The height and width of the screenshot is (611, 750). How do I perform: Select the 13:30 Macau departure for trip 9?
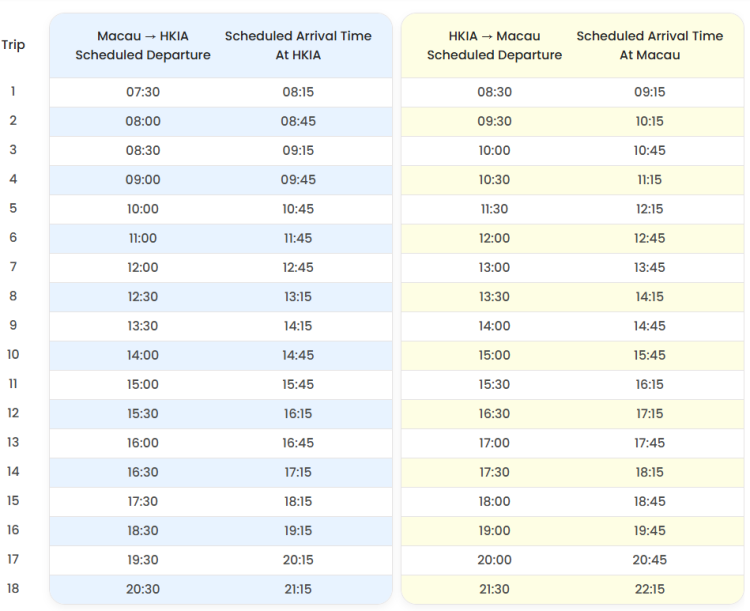143,325
